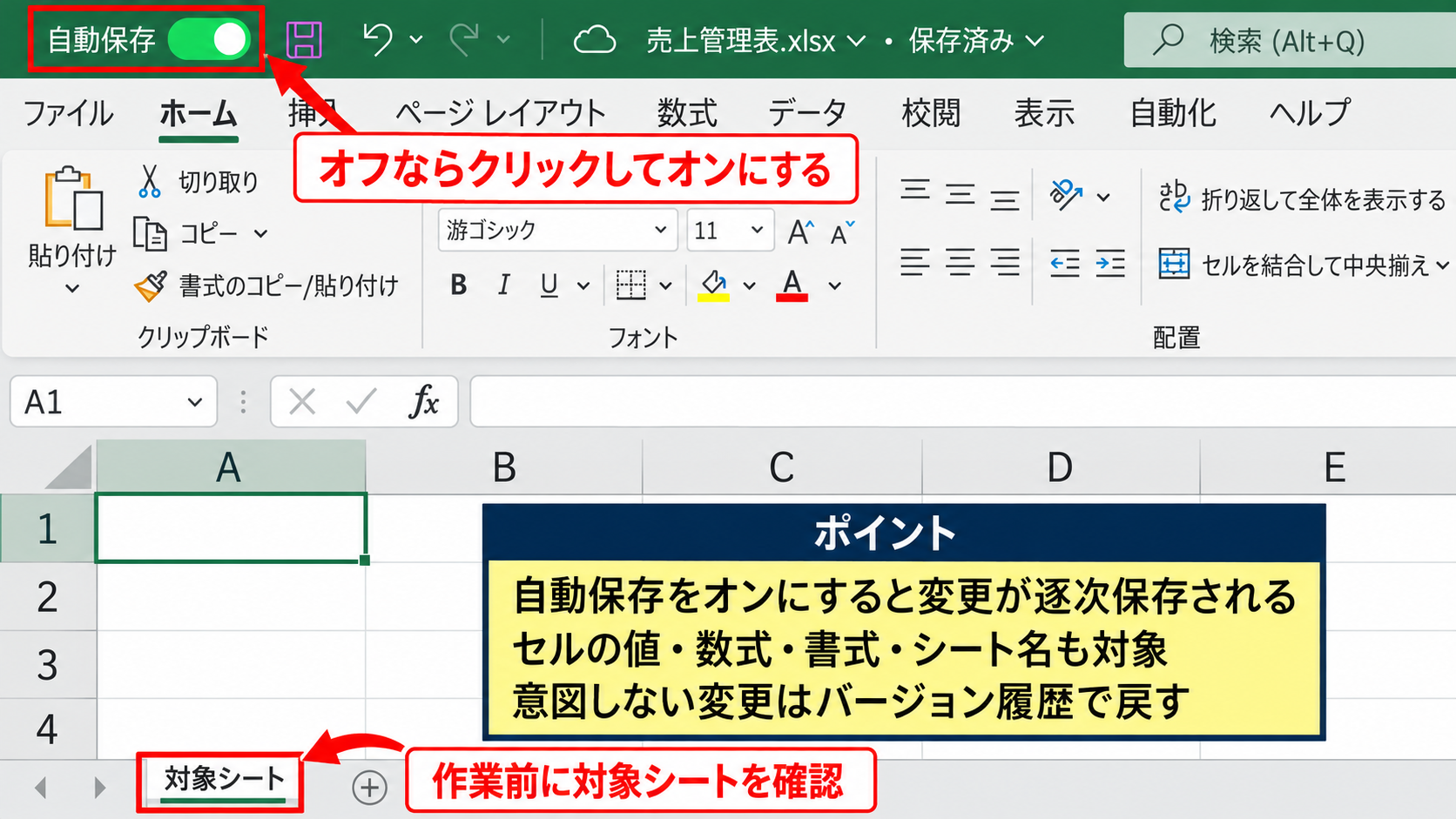1456x819 pixels.
Task: Toggle Italic formatting
Action: pyautogui.click(x=503, y=285)
